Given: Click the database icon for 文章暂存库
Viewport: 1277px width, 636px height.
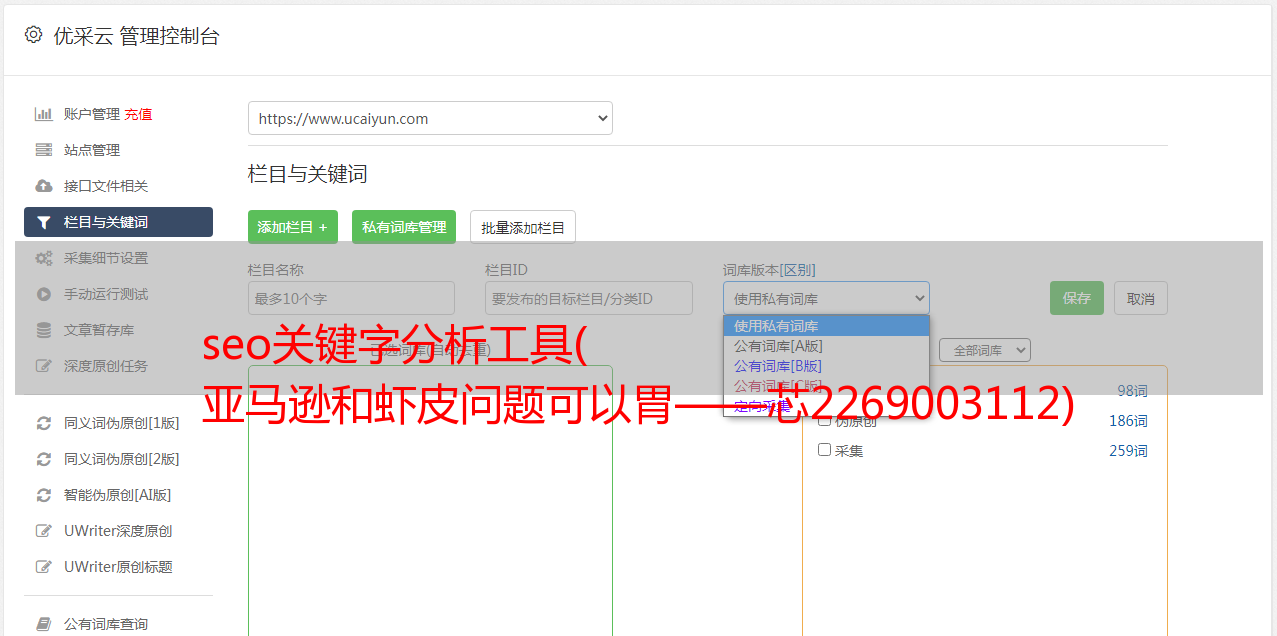Looking at the screenshot, I should pos(43,330).
